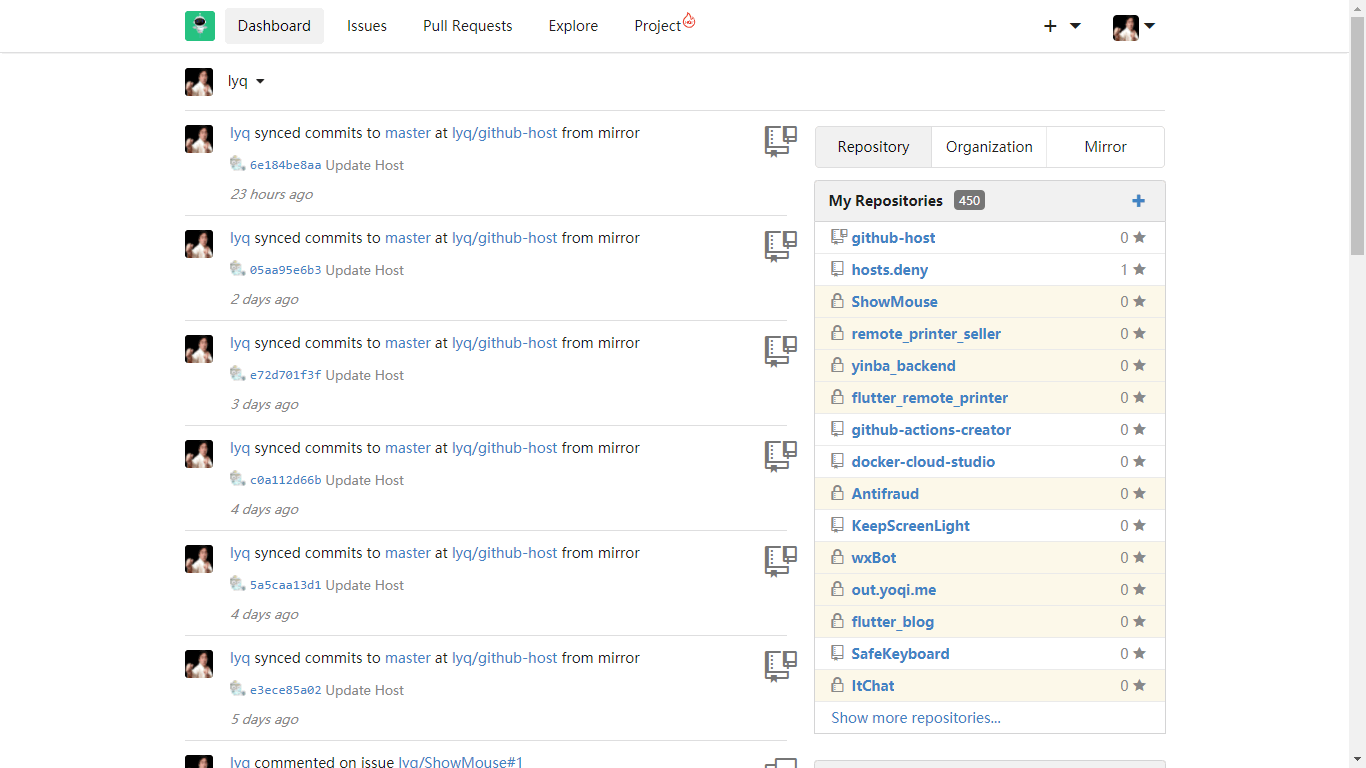Screen dimensions: 1366x768
Task: Expand the lyq user context dropdown
Action: [259, 82]
